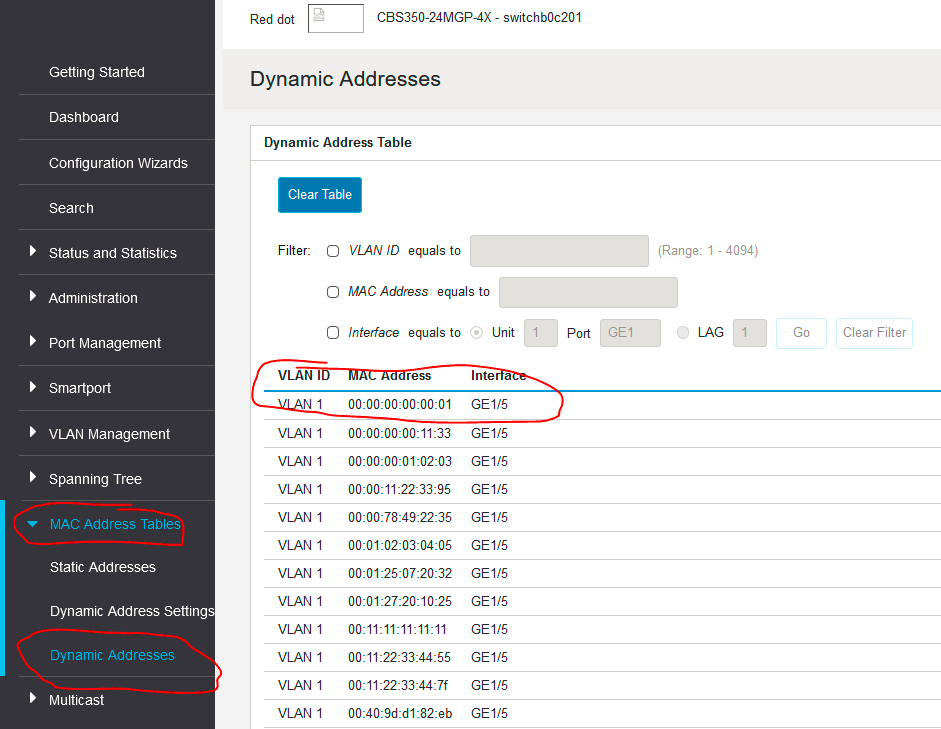Enable the VLAN ID filter checkbox
Screen dimensions: 941x729
coord(332,250)
